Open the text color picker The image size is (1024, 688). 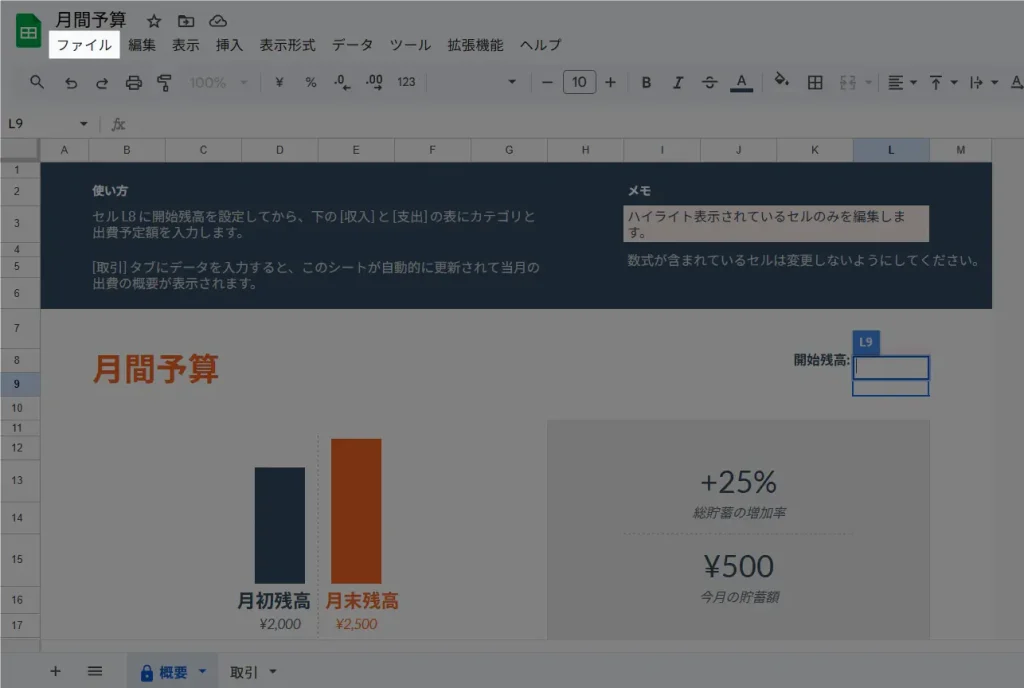(741, 82)
